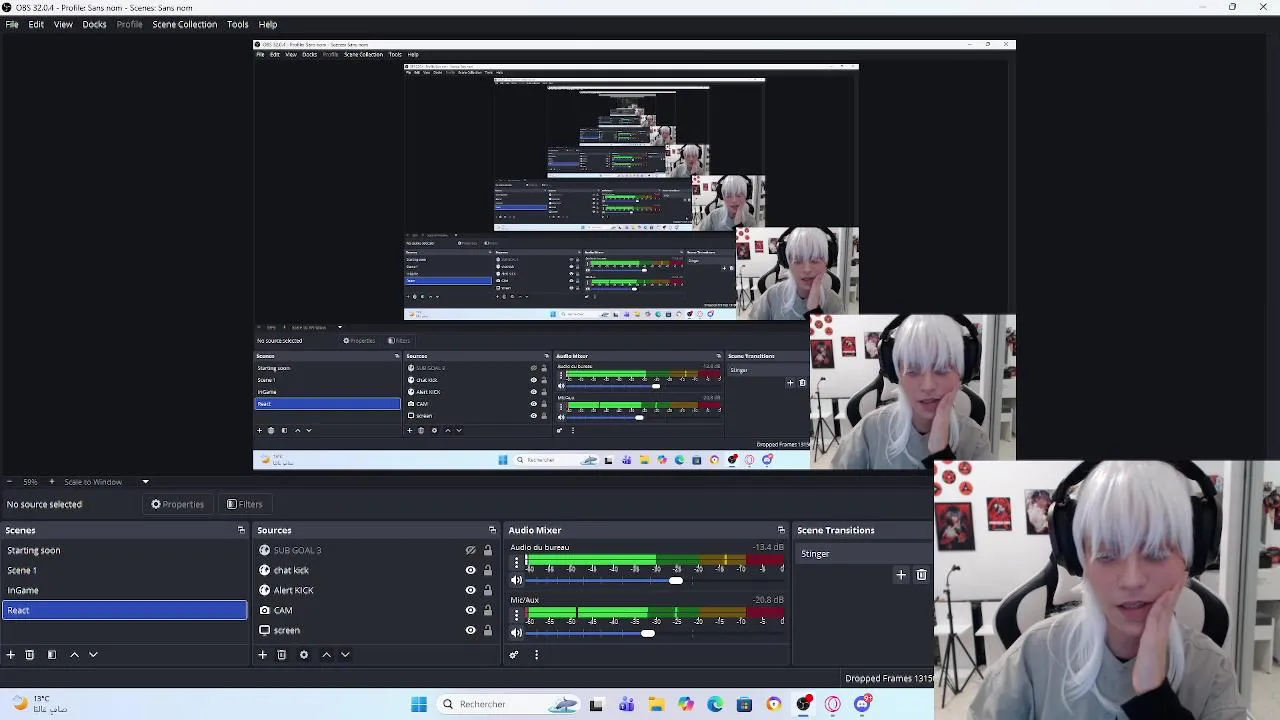Open Mic/Aux three-dot options menu
1280x720 pixels.
pyautogui.click(x=516, y=615)
